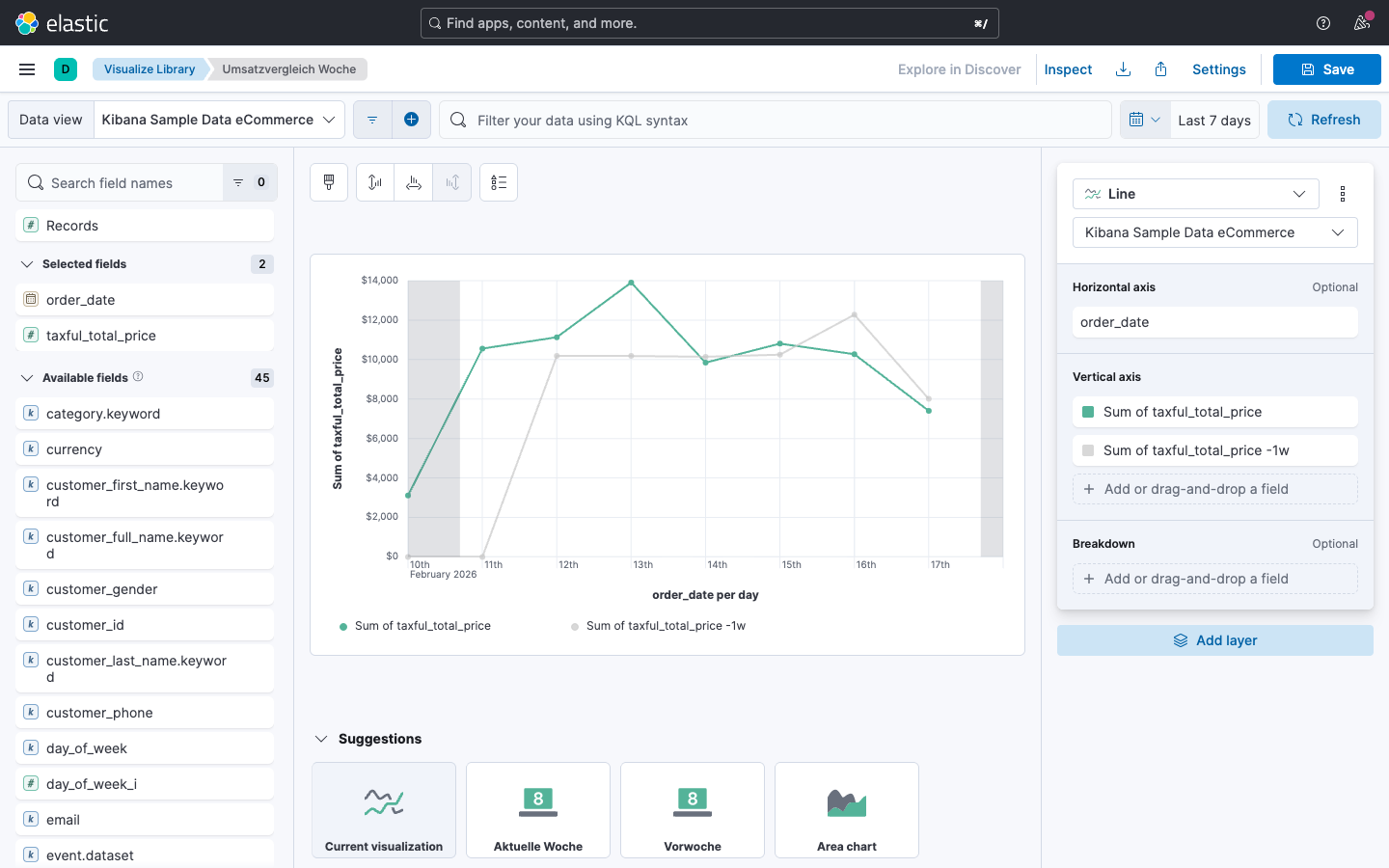Open the visual options brush icon
This screenshot has width=1389, height=868.
(329, 182)
